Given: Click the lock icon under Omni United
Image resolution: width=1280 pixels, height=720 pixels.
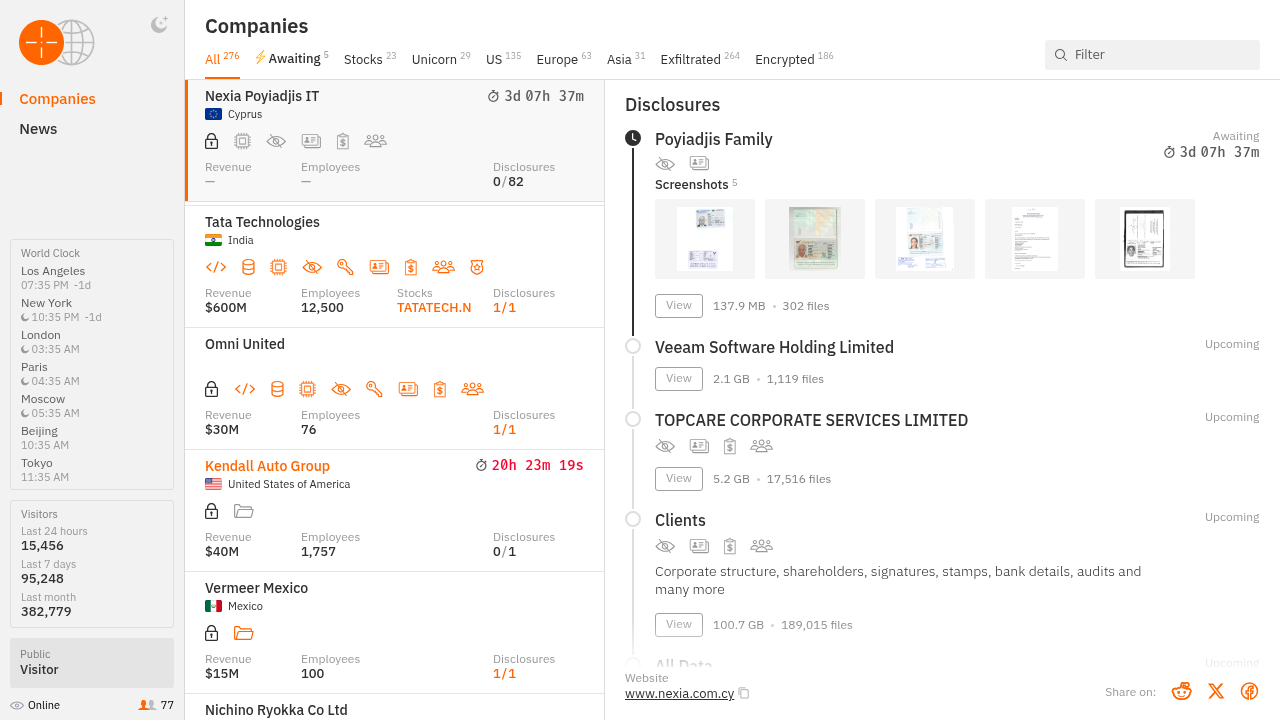Looking at the screenshot, I should point(212,389).
